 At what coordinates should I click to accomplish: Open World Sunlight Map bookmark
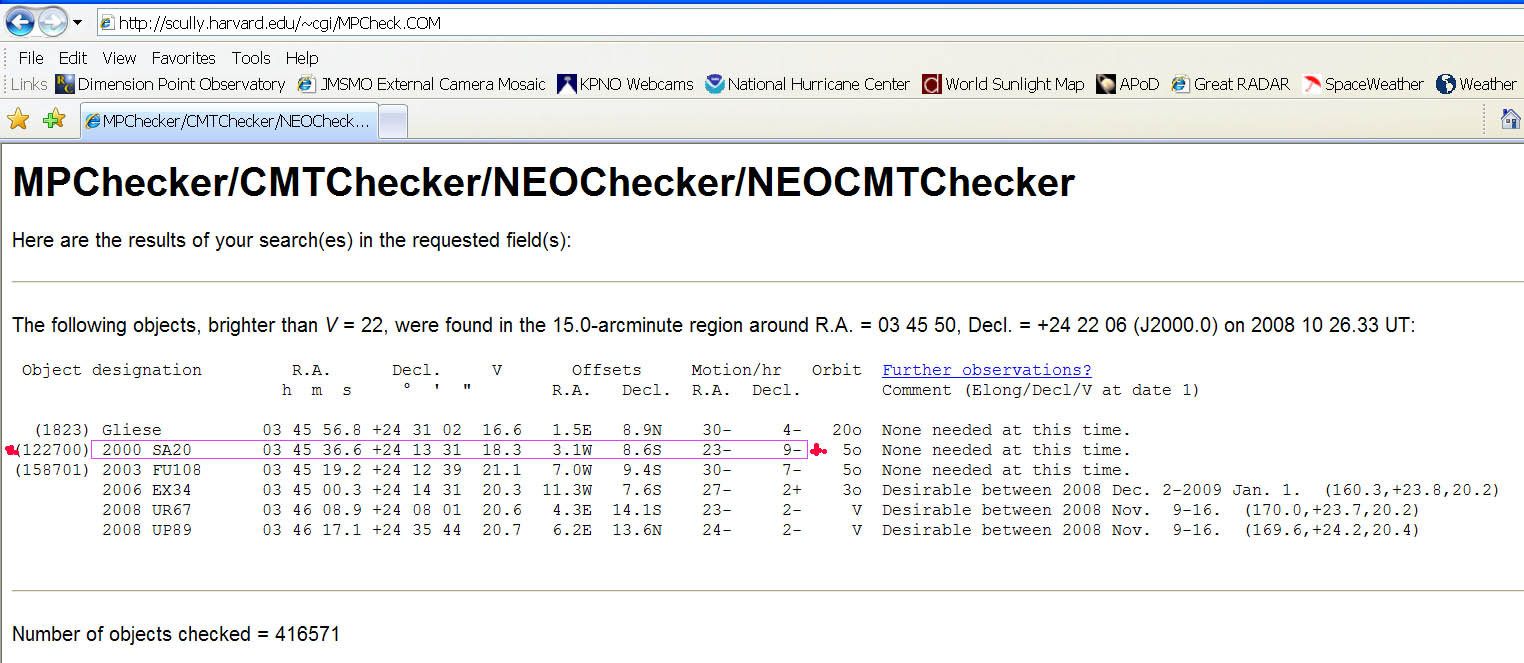point(1003,84)
